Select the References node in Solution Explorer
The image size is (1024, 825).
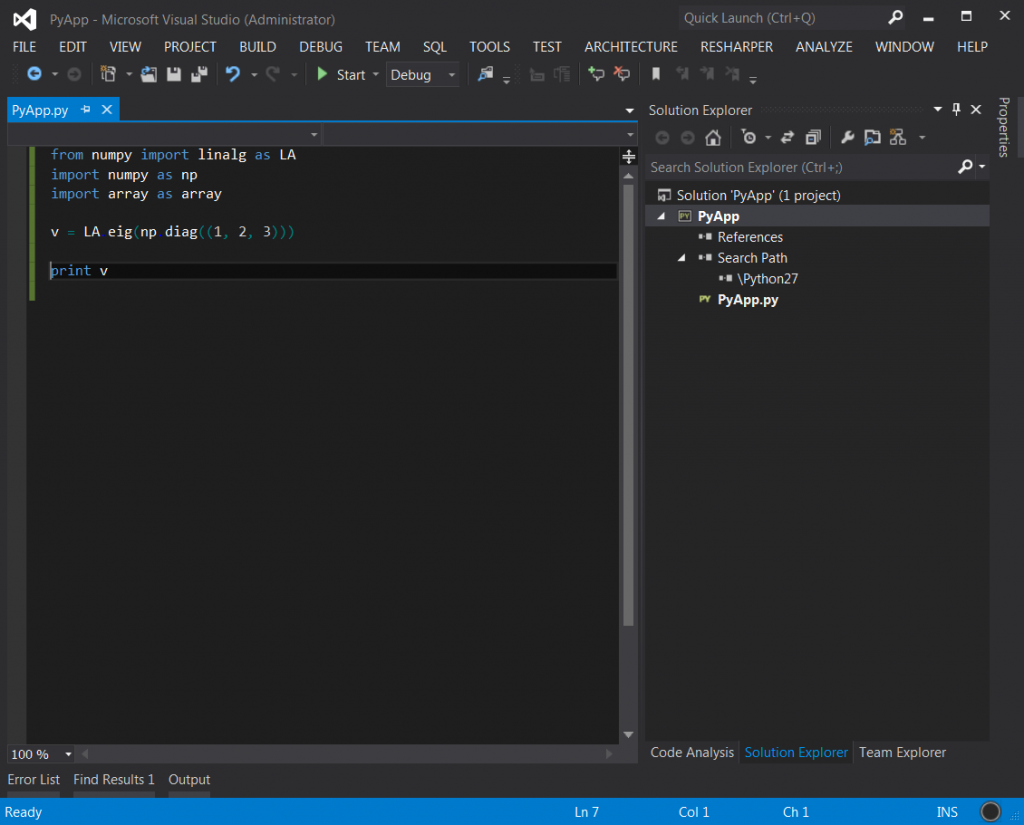(750, 237)
